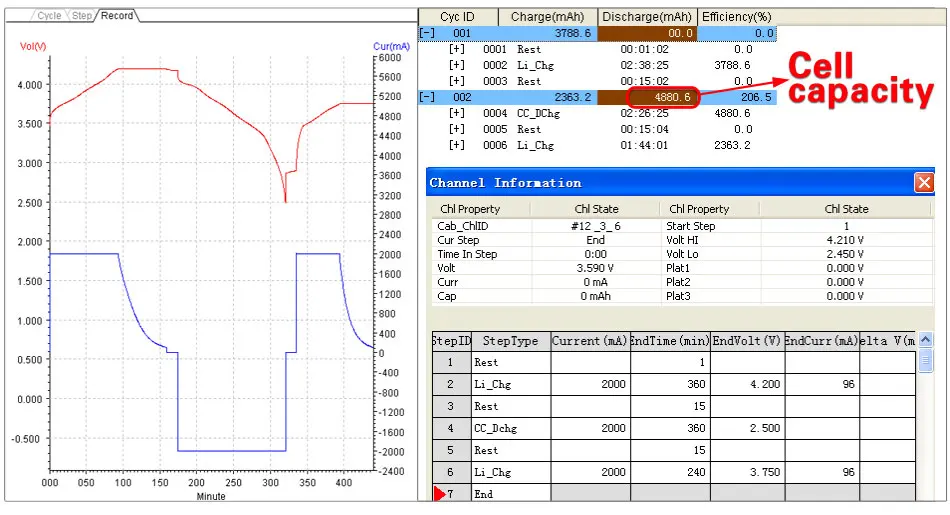The width and height of the screenshot is (950, 515).
Task: Expand step 0006 Li_Chg entry
Action: (457, 145)
